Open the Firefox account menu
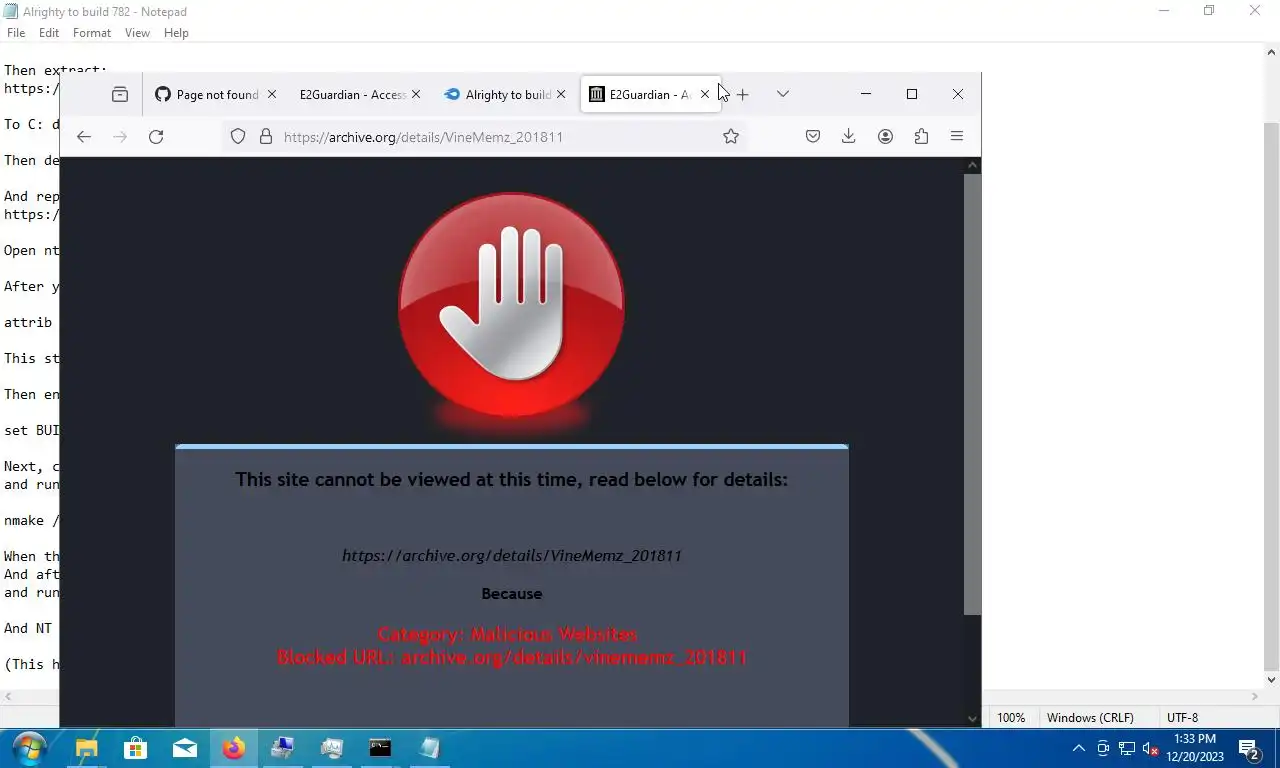Screen dimensions: 1280x768 885,137
